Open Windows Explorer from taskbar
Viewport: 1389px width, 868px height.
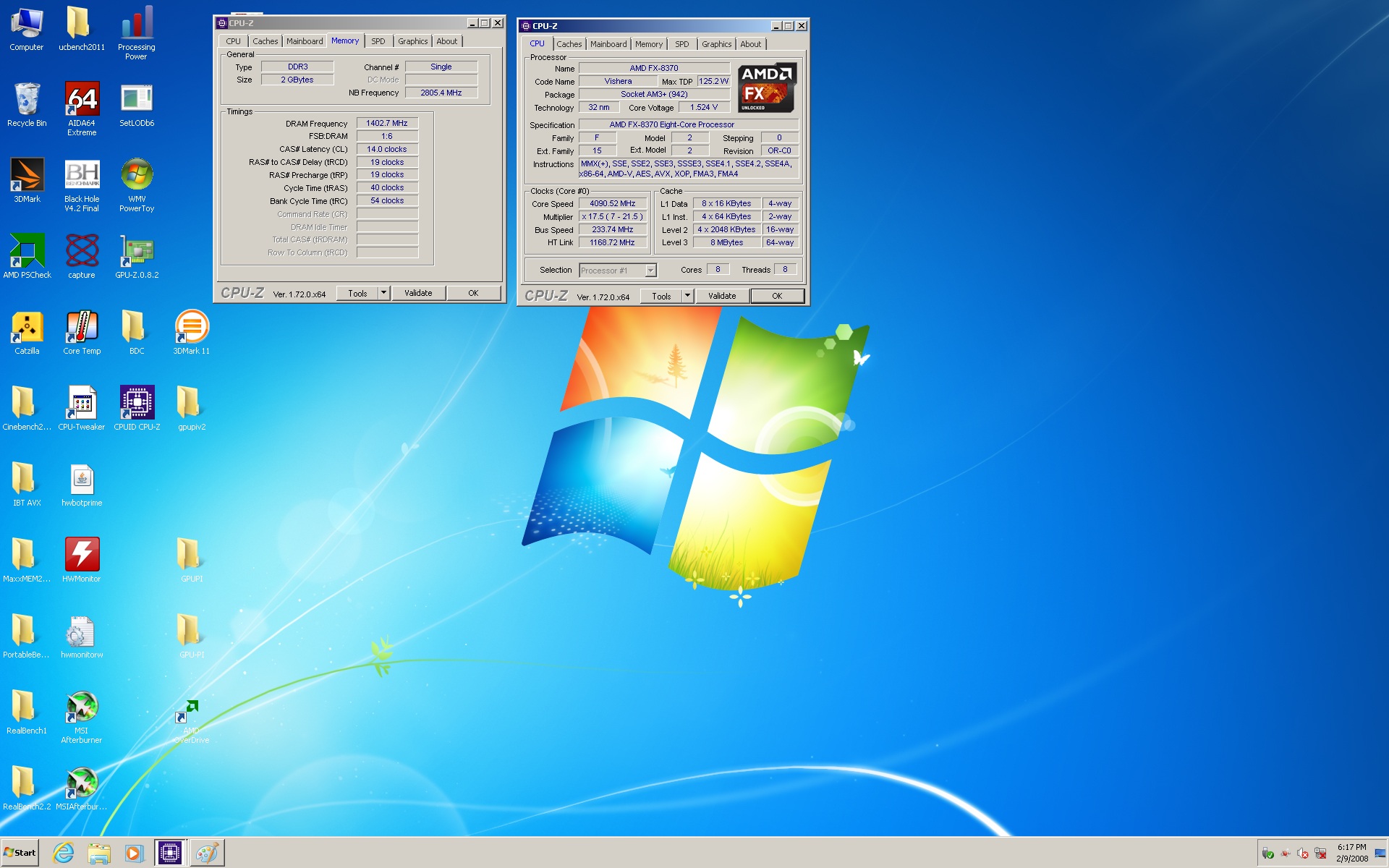[x=98, y=853]
